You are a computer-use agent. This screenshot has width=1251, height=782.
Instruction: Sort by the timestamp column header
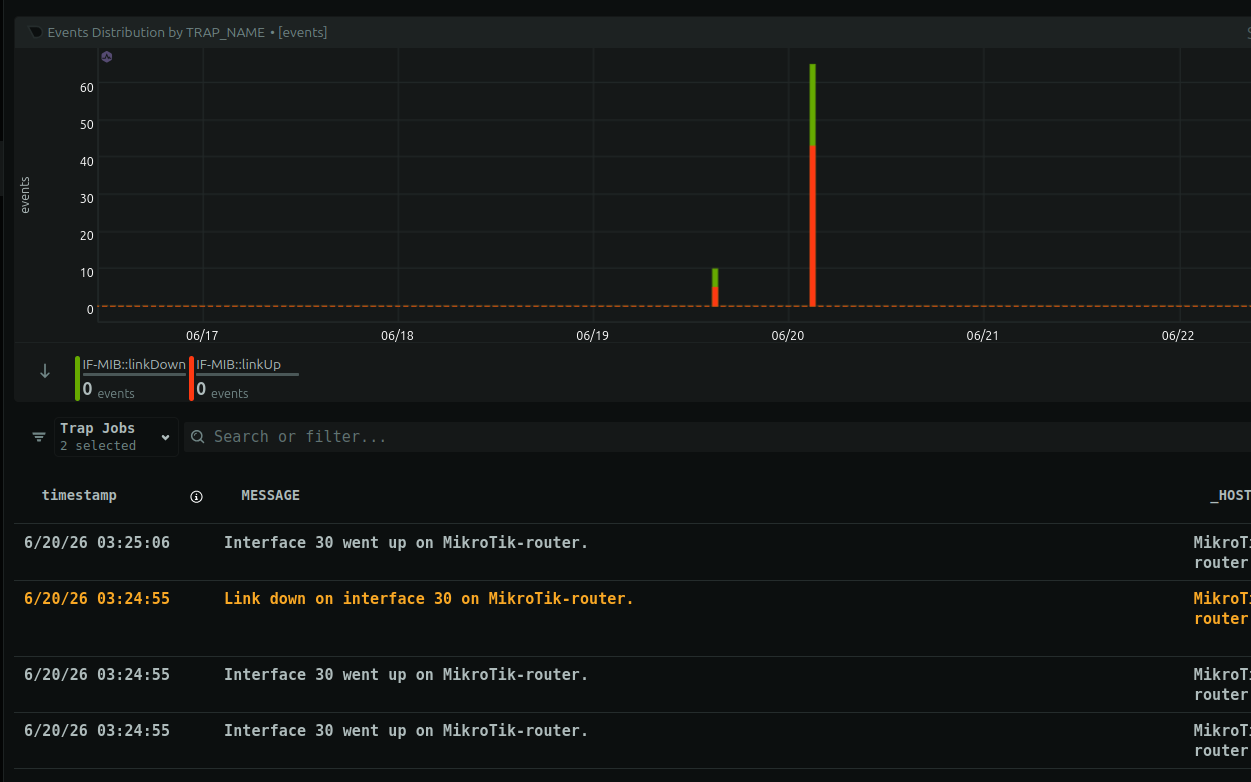(79, 495)
